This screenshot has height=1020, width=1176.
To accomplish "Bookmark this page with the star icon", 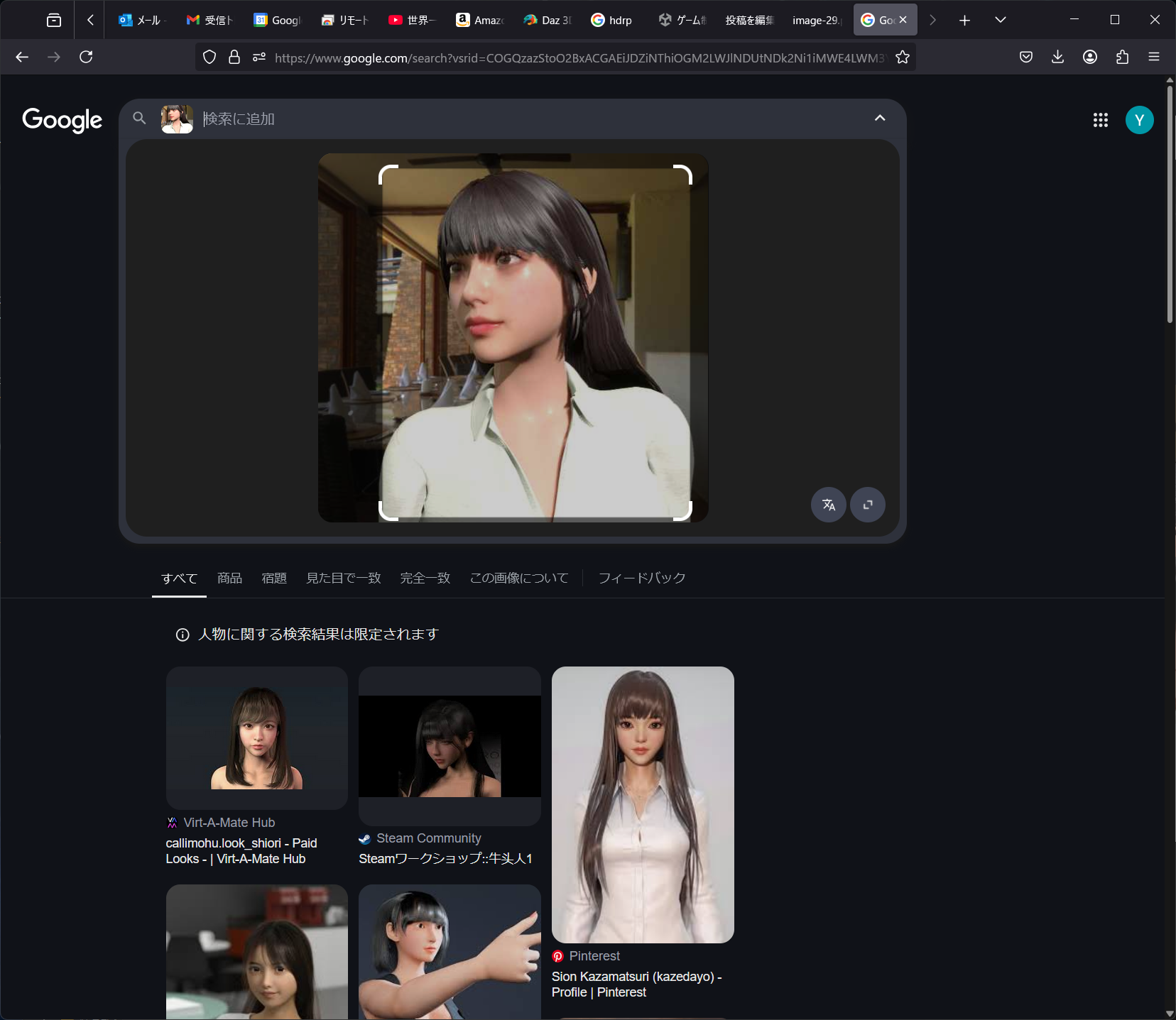I will click(902, 57).
